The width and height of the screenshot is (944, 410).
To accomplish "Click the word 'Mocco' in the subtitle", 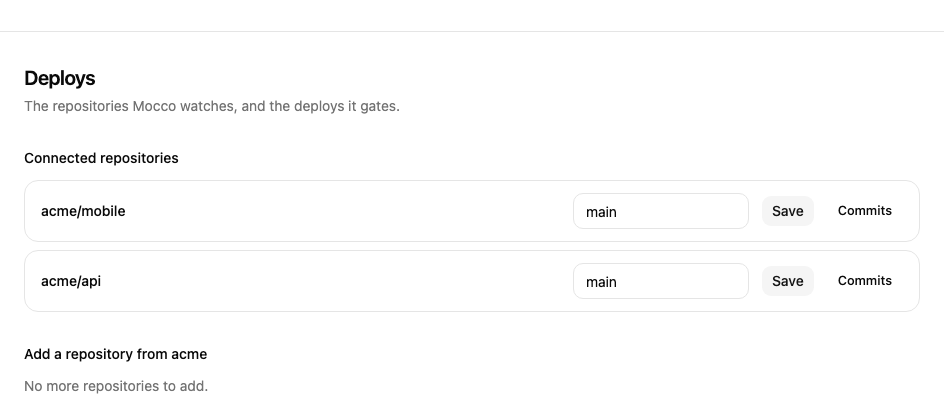I will [154, 107].
